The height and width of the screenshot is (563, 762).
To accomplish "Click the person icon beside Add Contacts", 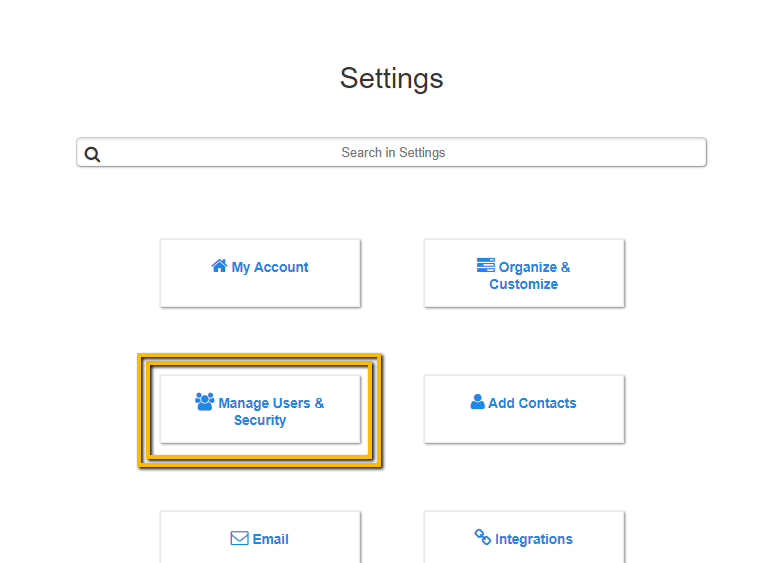I will (x=477, y=402).
